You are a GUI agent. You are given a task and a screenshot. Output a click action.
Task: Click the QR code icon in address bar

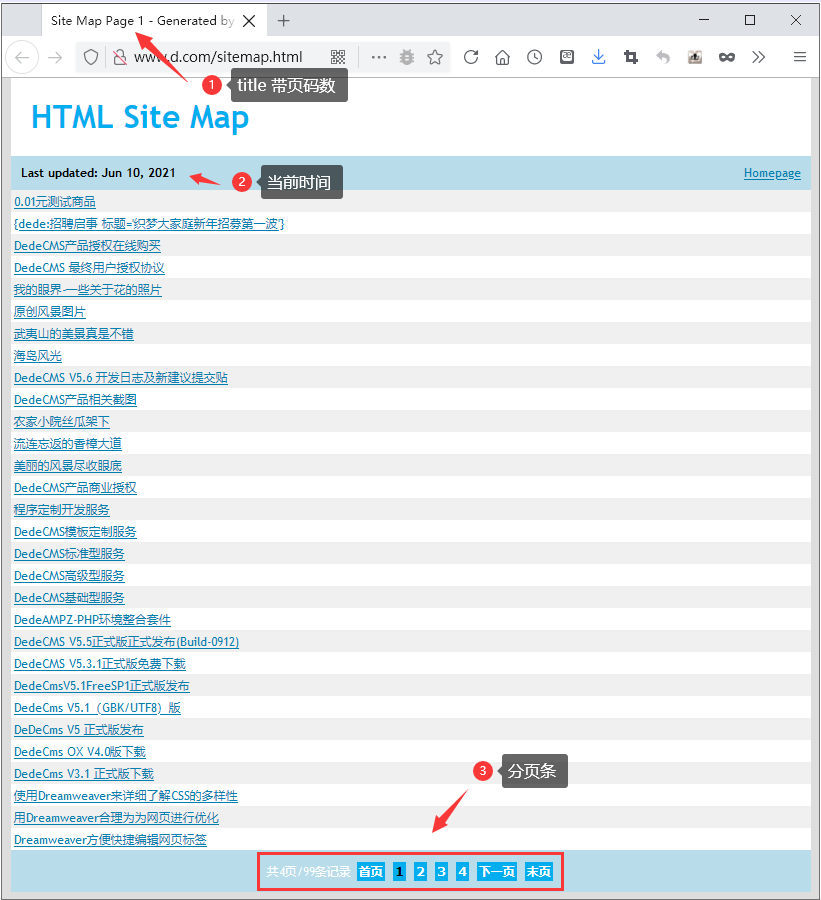(x=338, y=58)
